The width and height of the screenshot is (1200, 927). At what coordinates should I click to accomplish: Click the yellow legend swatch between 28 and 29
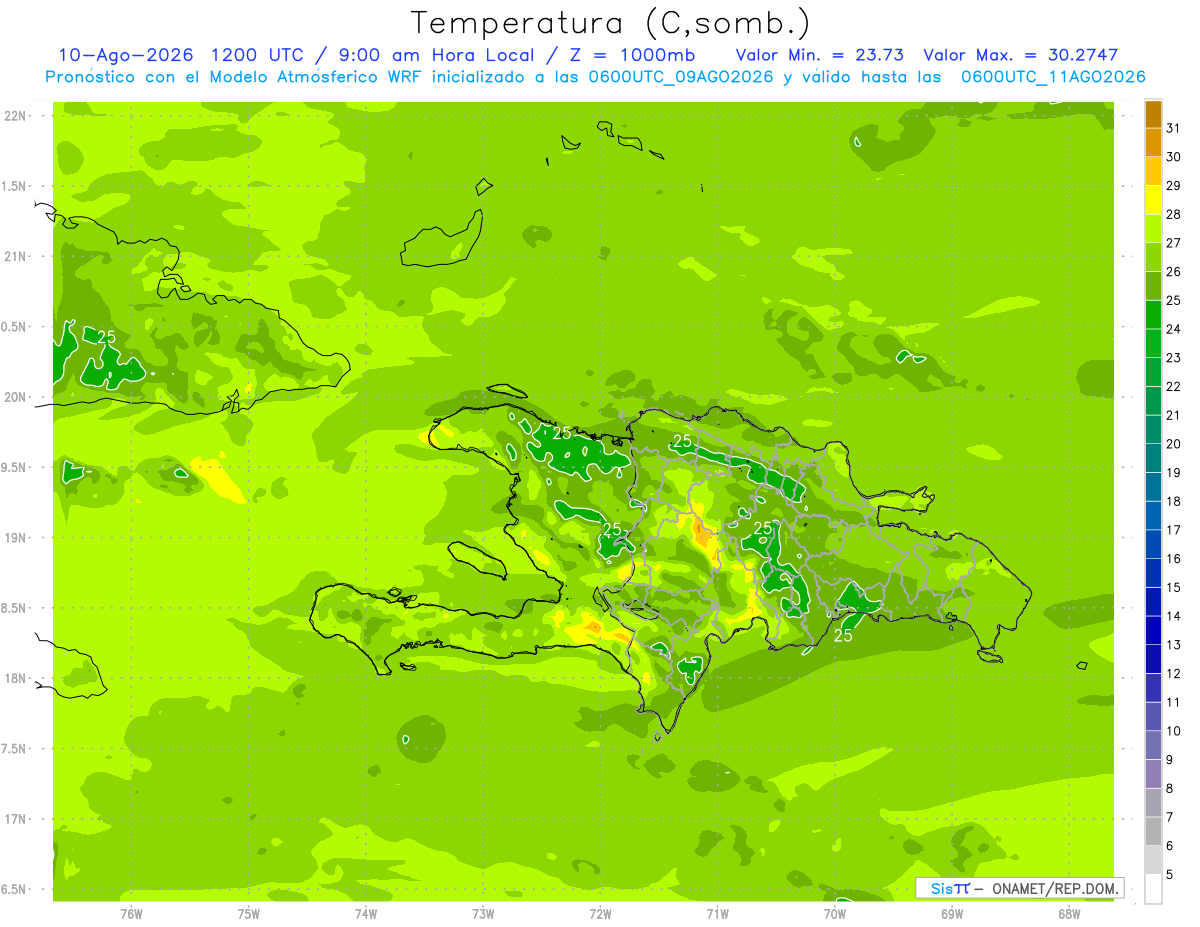pos(1153,200)
